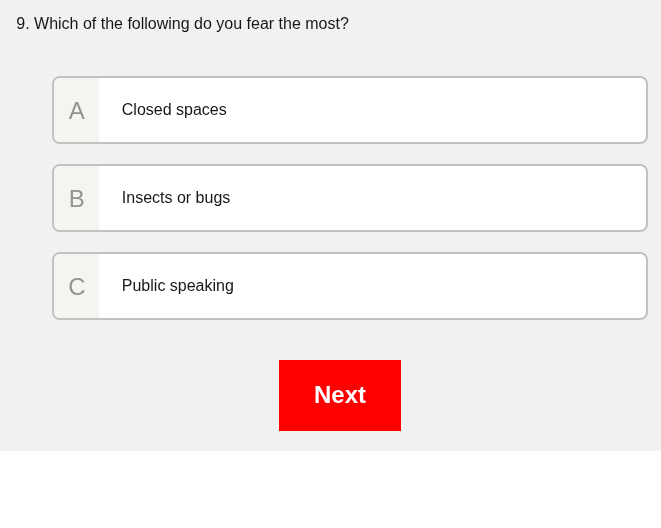Select option C, Public speaking
661x528 pixels.
[x=350, y=286]
